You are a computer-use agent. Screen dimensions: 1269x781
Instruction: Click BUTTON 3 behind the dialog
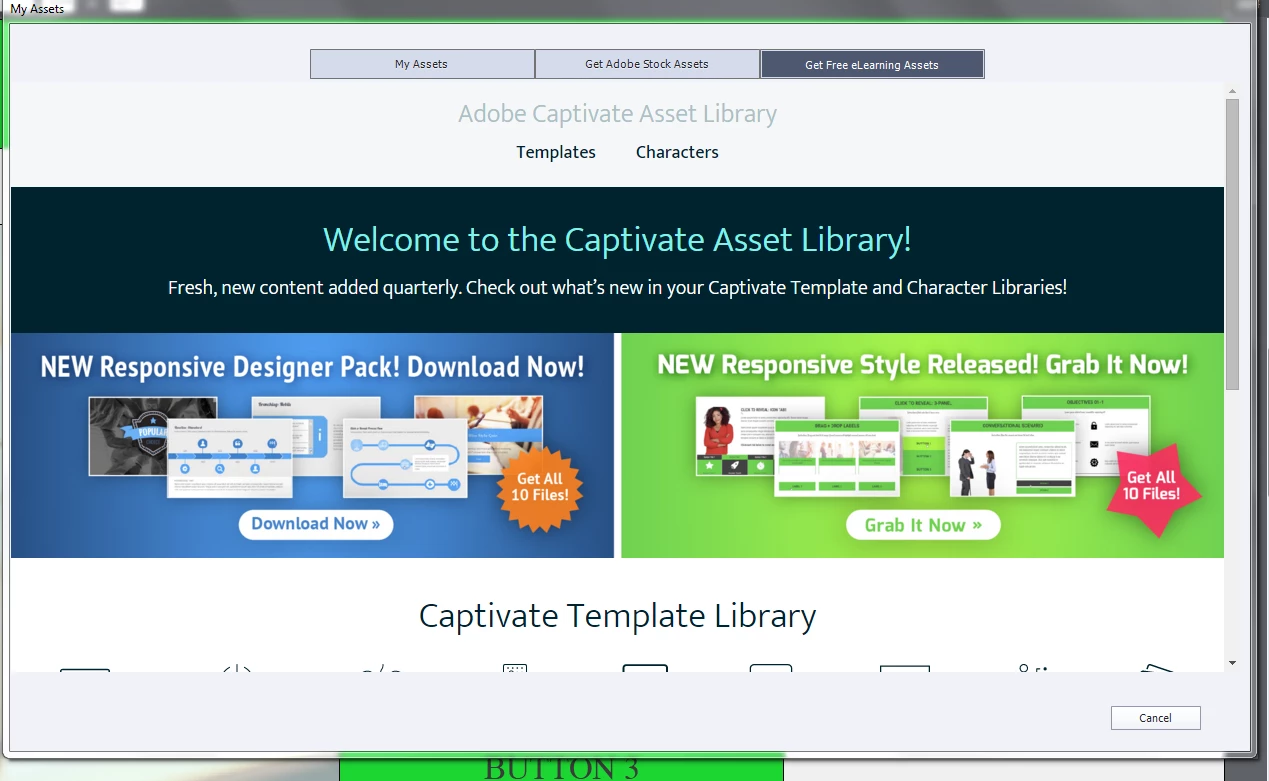(561, 769)
